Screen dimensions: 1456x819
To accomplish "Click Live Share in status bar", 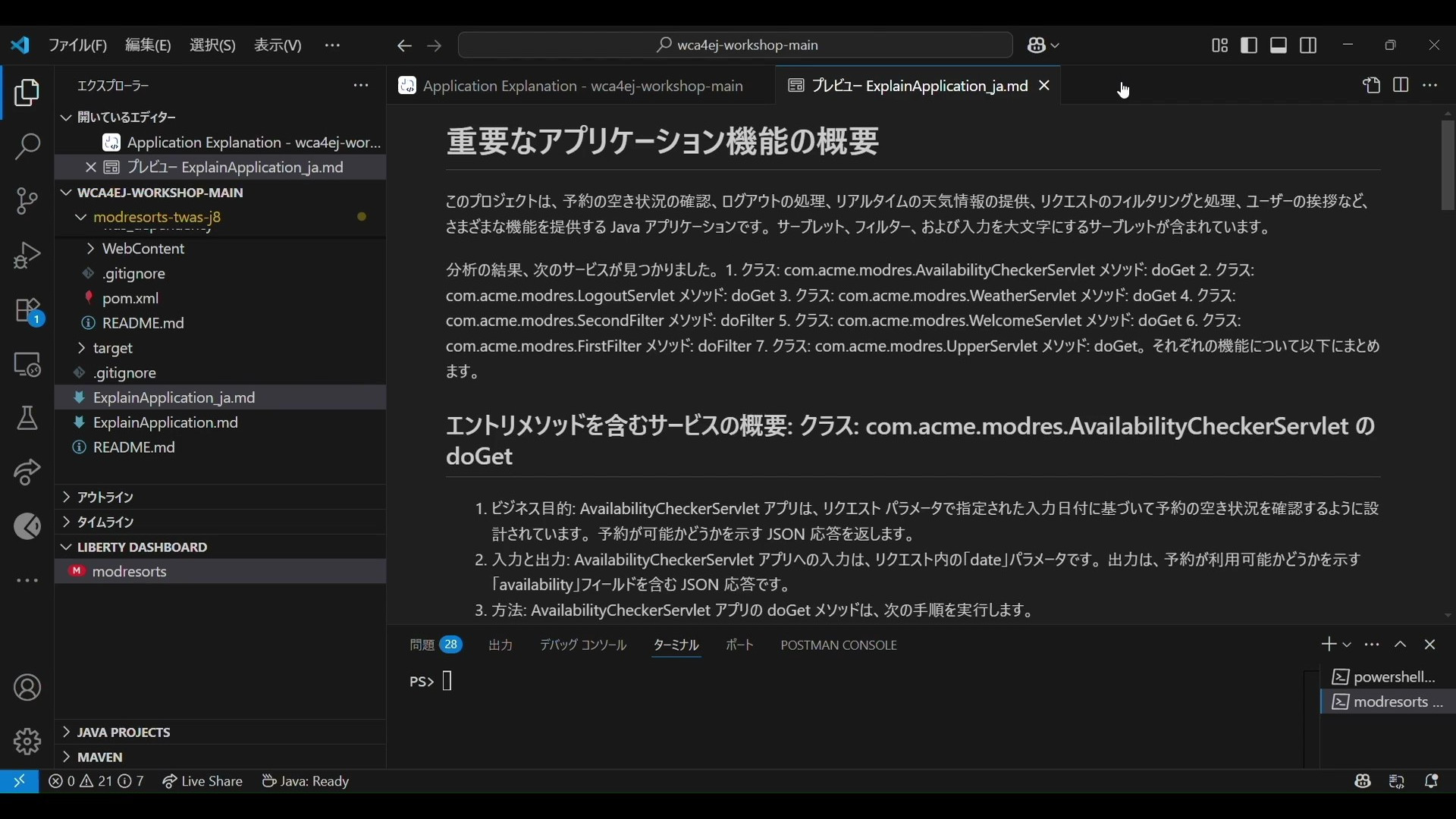I will [202, 781].
